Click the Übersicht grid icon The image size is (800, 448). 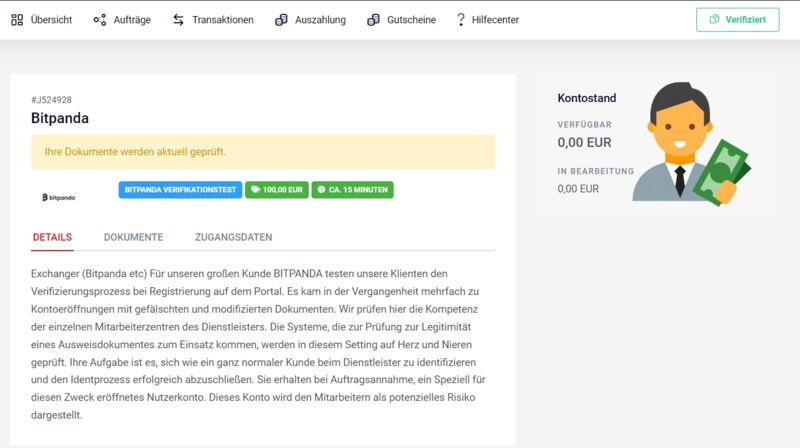pyautogui.click(x=17, y=20)
